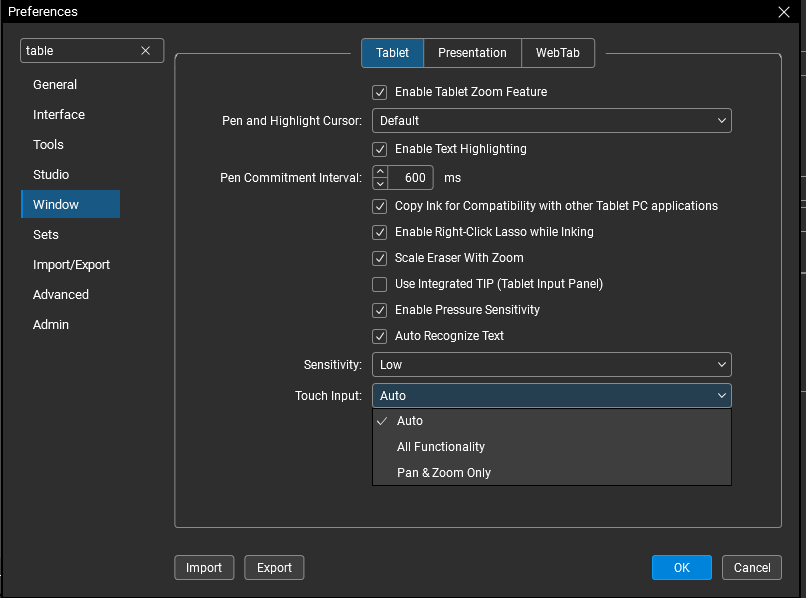The height and width of the screenshot is (598, 806).
Task: Toggle Auto Recognize Text checkbox
Action: [x=379, y=336]
